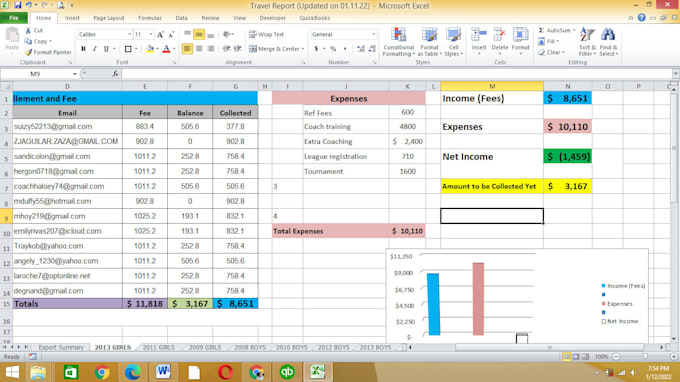Click the Net Income bar chart

(x=522, y=338)
